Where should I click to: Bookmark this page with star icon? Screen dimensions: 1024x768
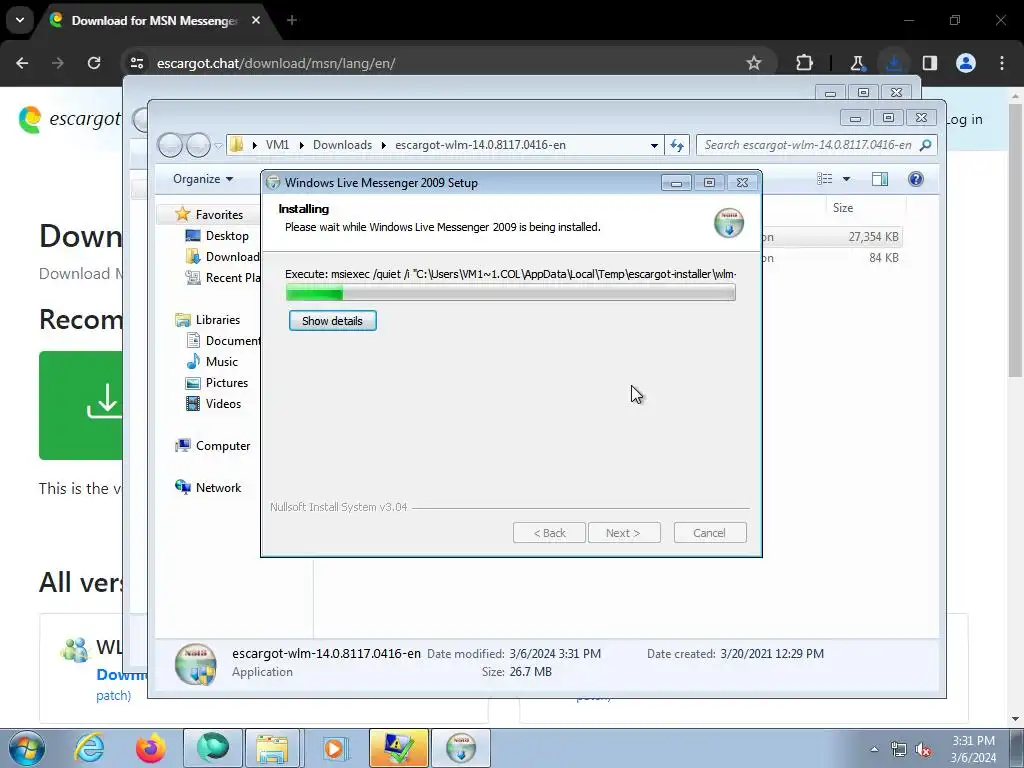pos(754,63)
